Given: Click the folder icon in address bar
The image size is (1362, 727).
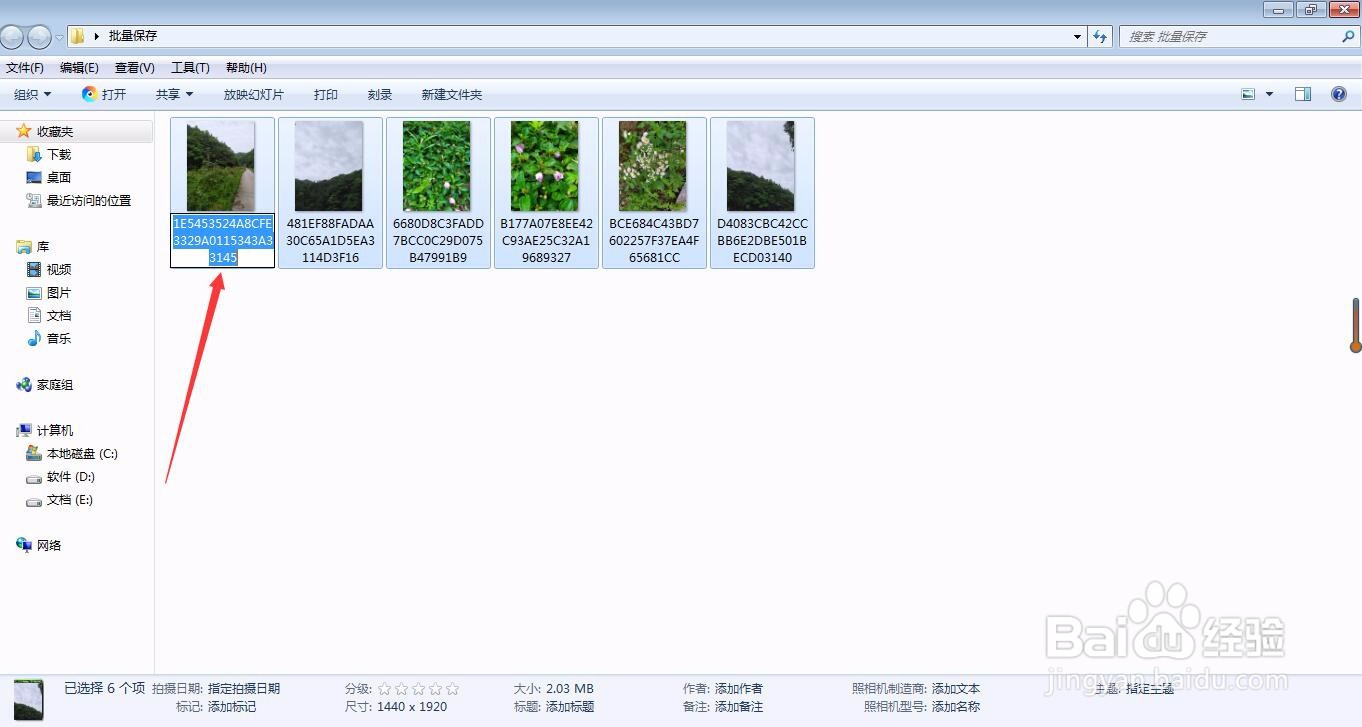Looking at the screenshot, I should (77, 36).
